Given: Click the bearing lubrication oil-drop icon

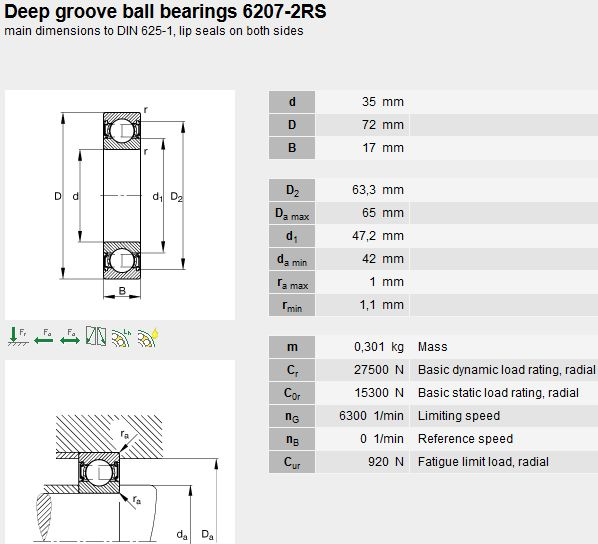Looking at the screenshot, I should tap(148, 338).
